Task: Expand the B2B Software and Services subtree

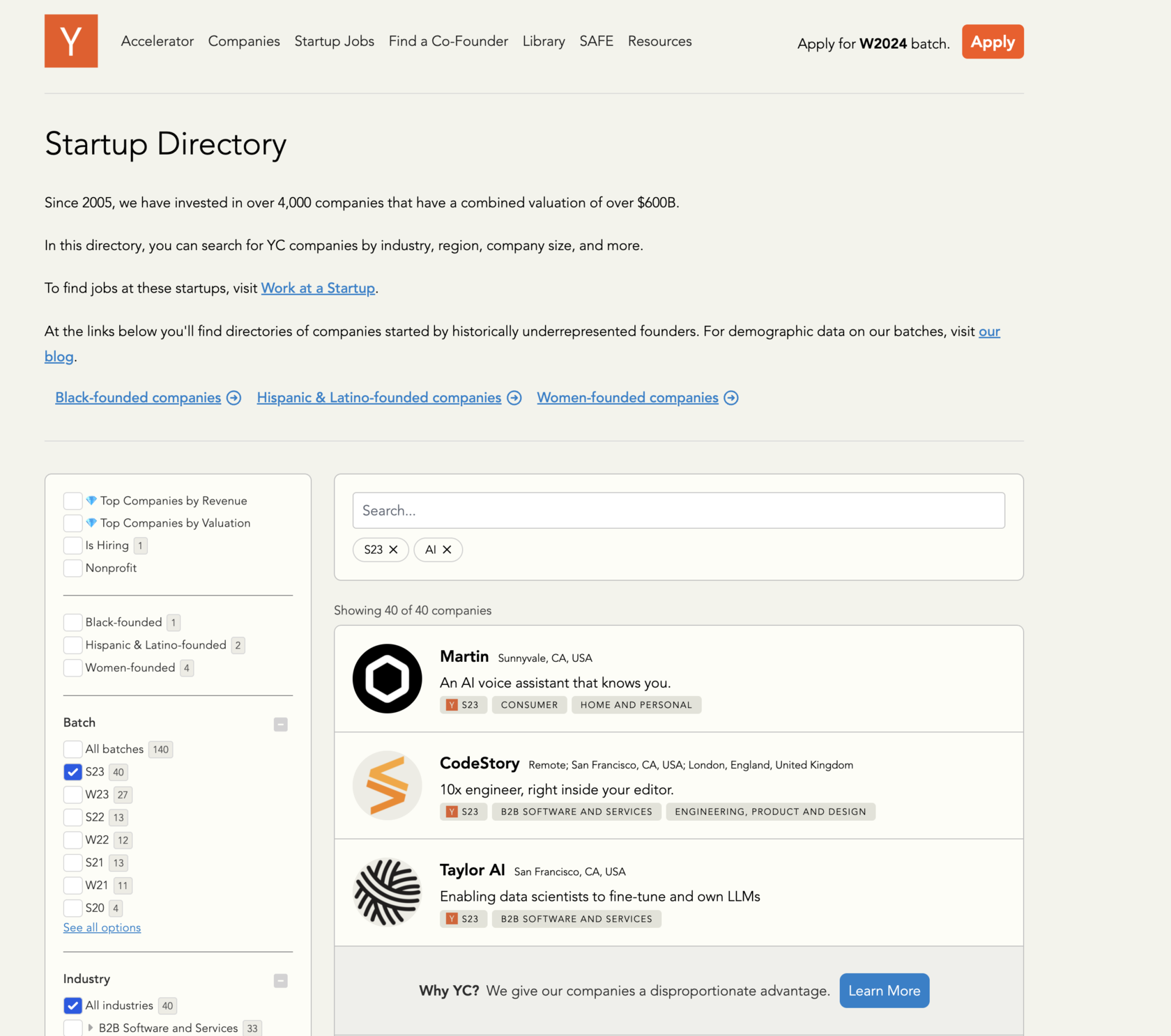Action: pos(91,1028)
